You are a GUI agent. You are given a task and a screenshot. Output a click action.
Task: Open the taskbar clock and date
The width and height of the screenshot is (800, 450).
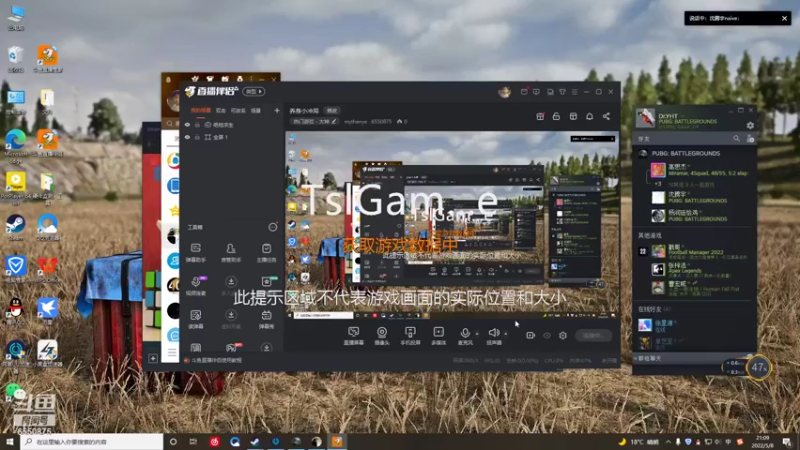point(763,441)
